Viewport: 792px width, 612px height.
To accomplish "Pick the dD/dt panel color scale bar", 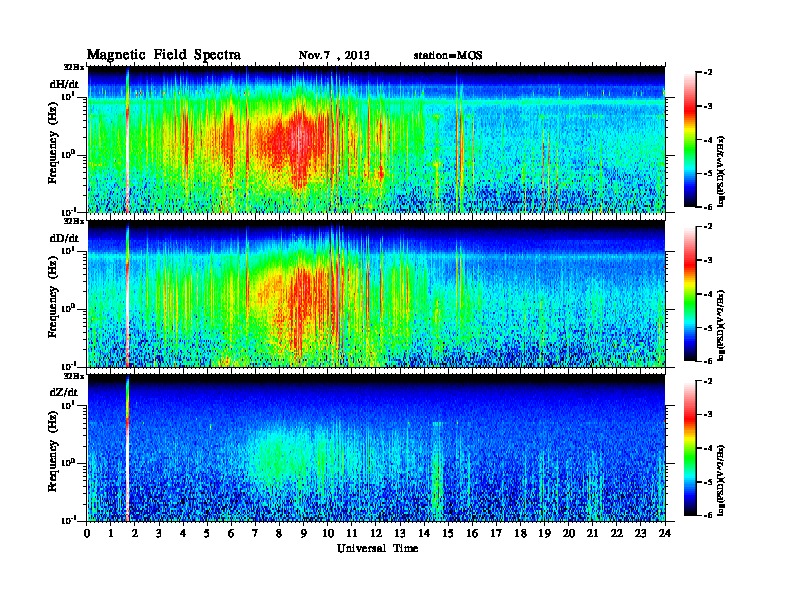I will click(689, 293).
